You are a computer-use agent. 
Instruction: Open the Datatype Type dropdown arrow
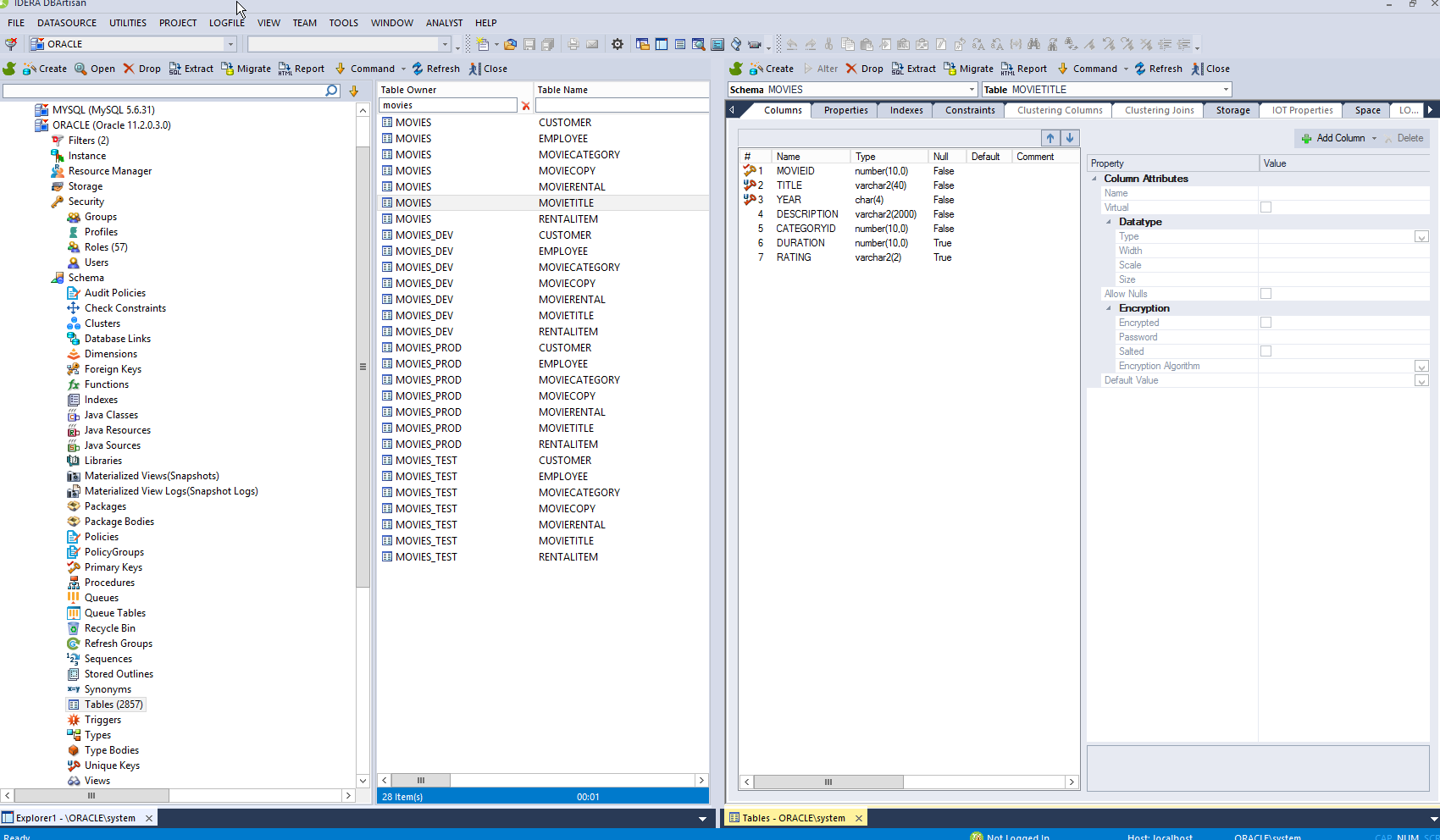point(1421,237)
